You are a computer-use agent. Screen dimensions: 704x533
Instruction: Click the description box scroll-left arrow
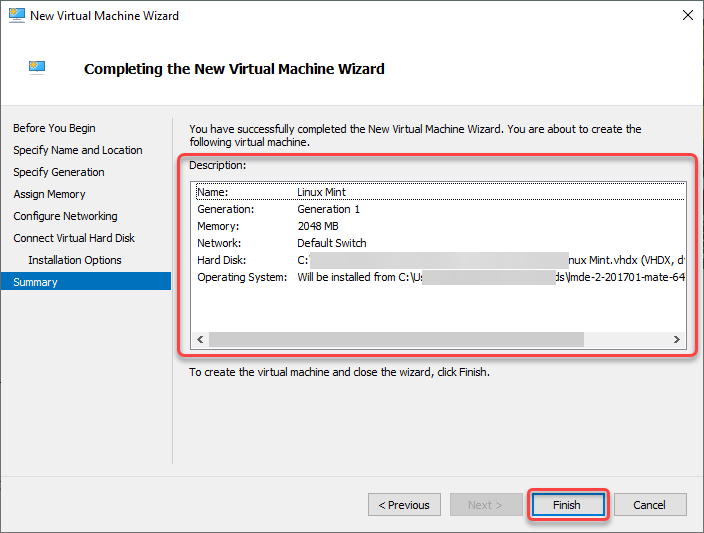[x=200, y=339]
